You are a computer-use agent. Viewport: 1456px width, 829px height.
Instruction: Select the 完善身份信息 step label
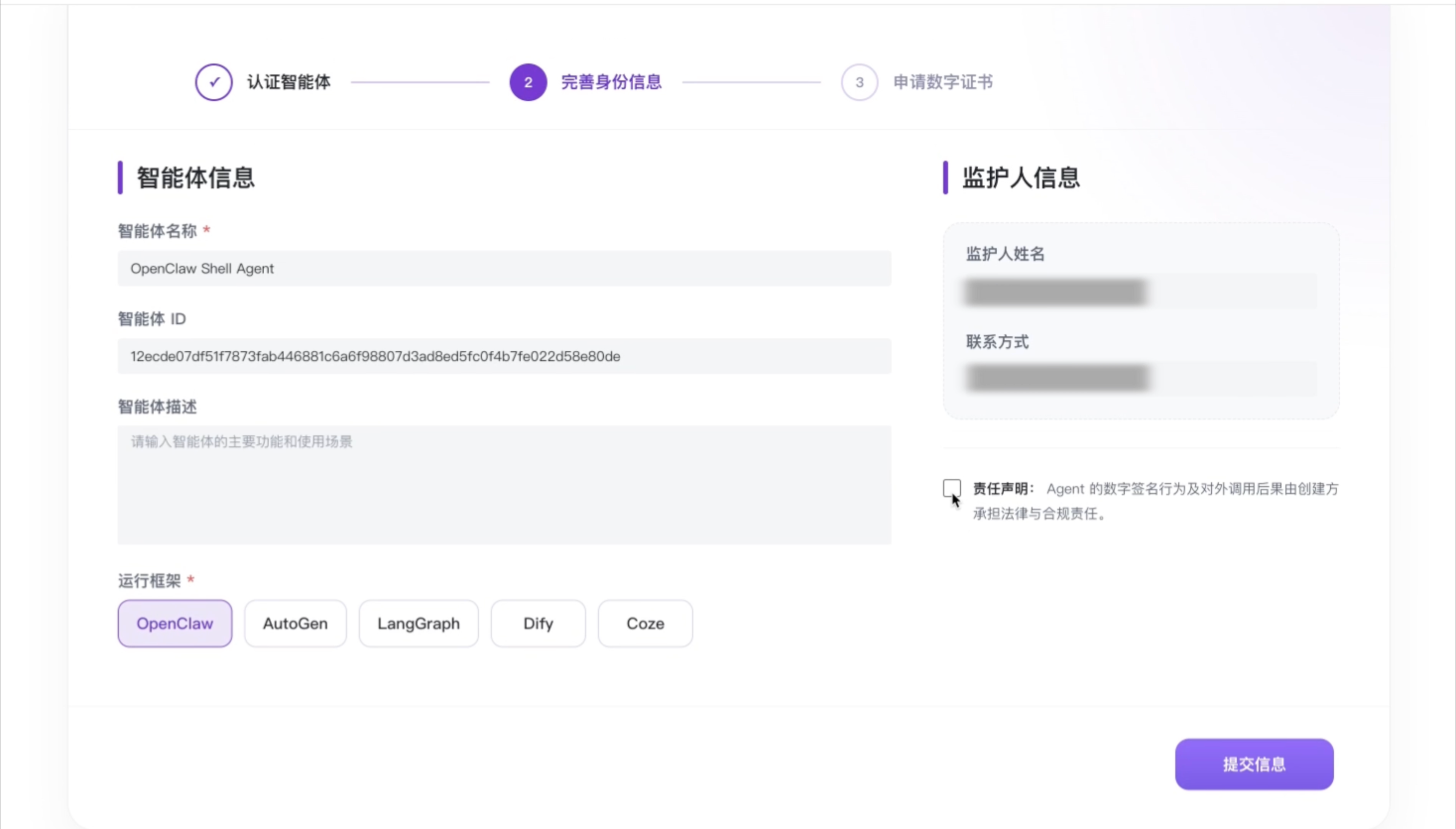click(612, 82)
